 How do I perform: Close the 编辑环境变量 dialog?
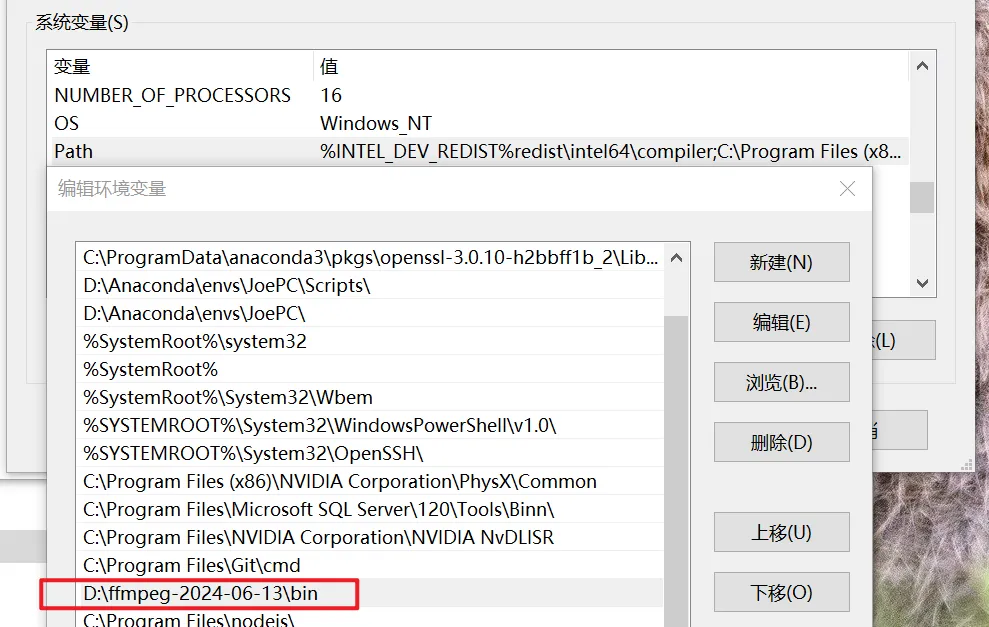(x=847, y=189)
